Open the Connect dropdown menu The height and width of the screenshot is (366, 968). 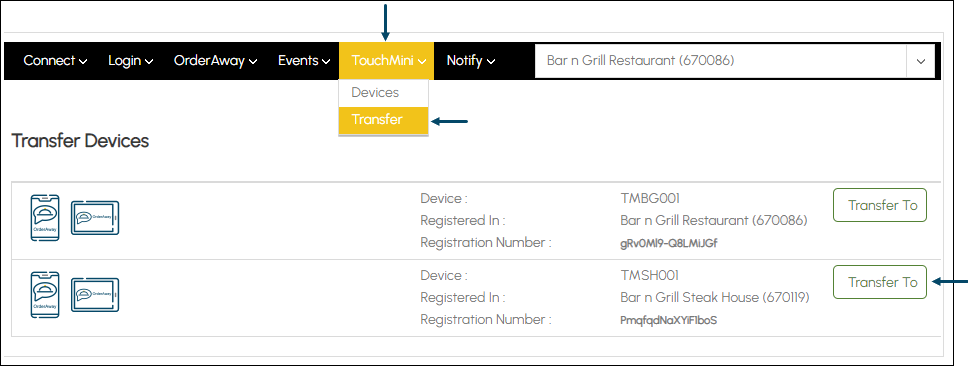tap(56, 61)
